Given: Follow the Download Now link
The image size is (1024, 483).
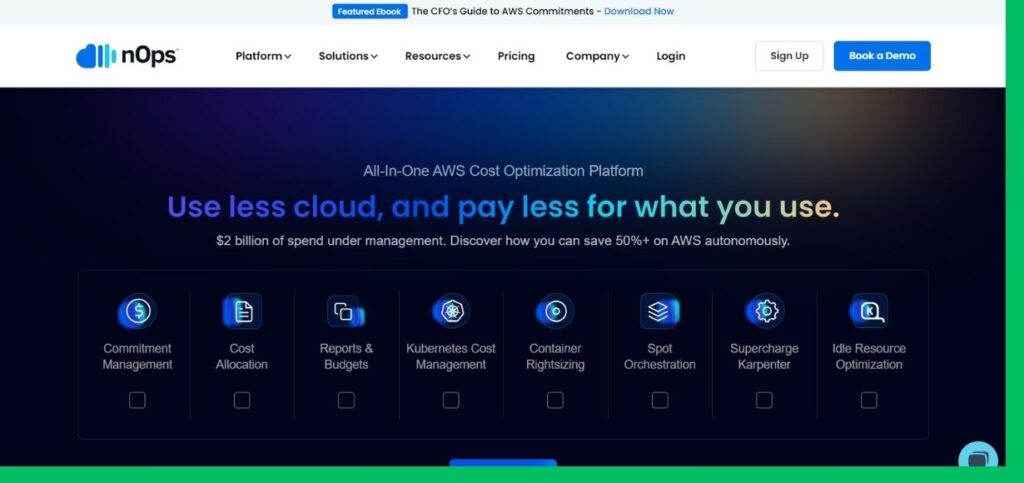Looking at the screenshot, I should click(639, 11).
